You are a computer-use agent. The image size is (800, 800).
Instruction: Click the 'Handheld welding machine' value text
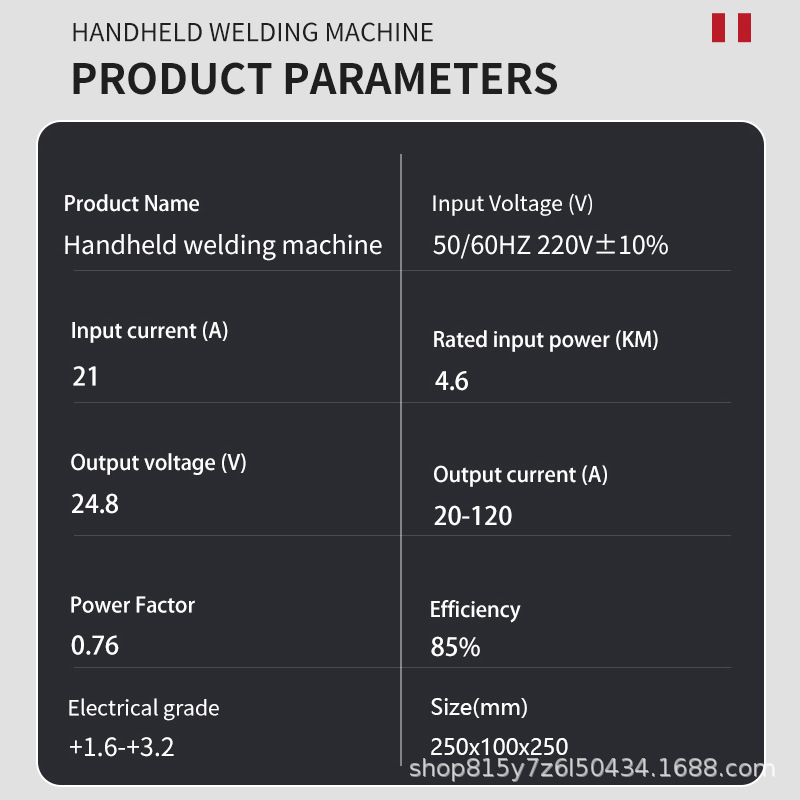[222, 245]
